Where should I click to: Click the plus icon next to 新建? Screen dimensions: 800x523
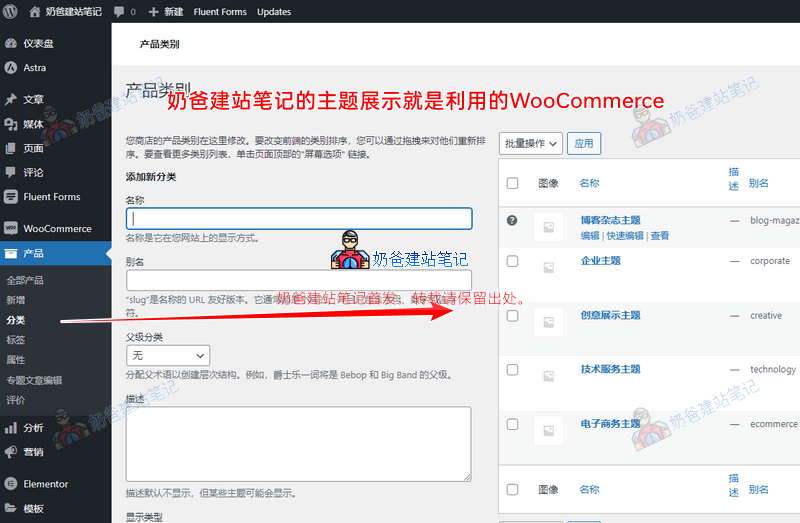[154, 12]
